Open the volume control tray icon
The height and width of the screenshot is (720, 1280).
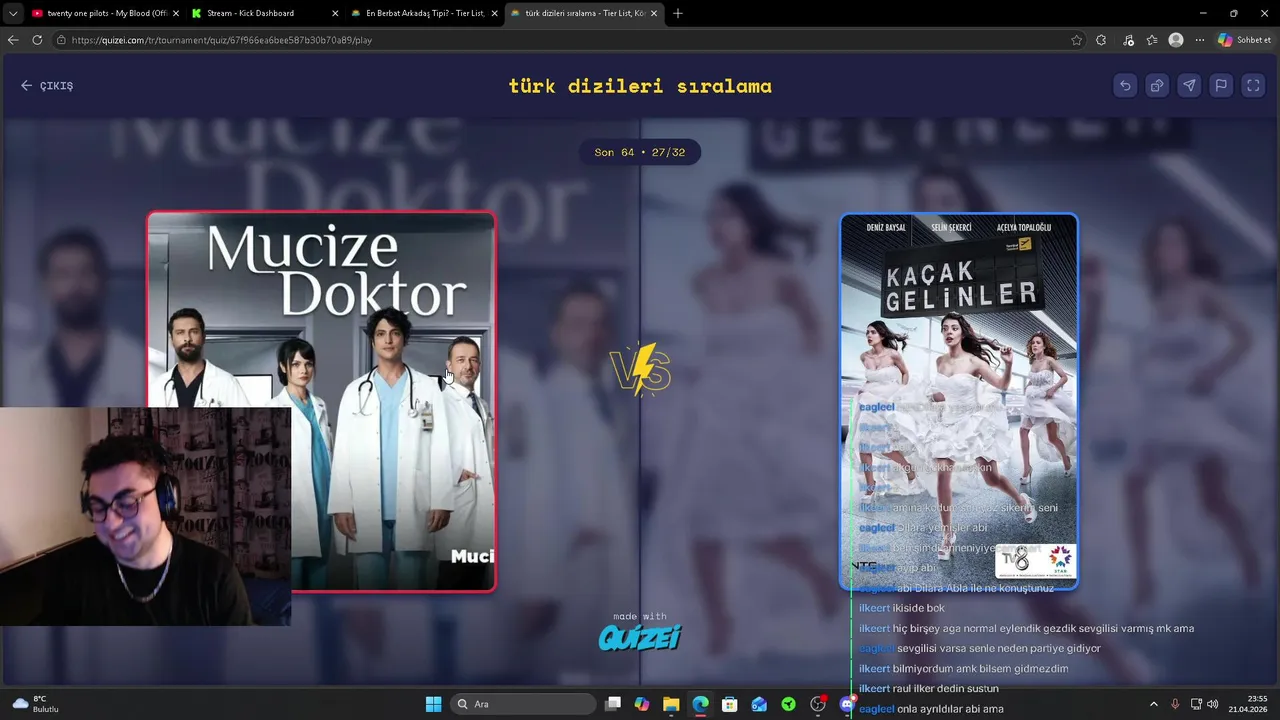click(1213, 704)
